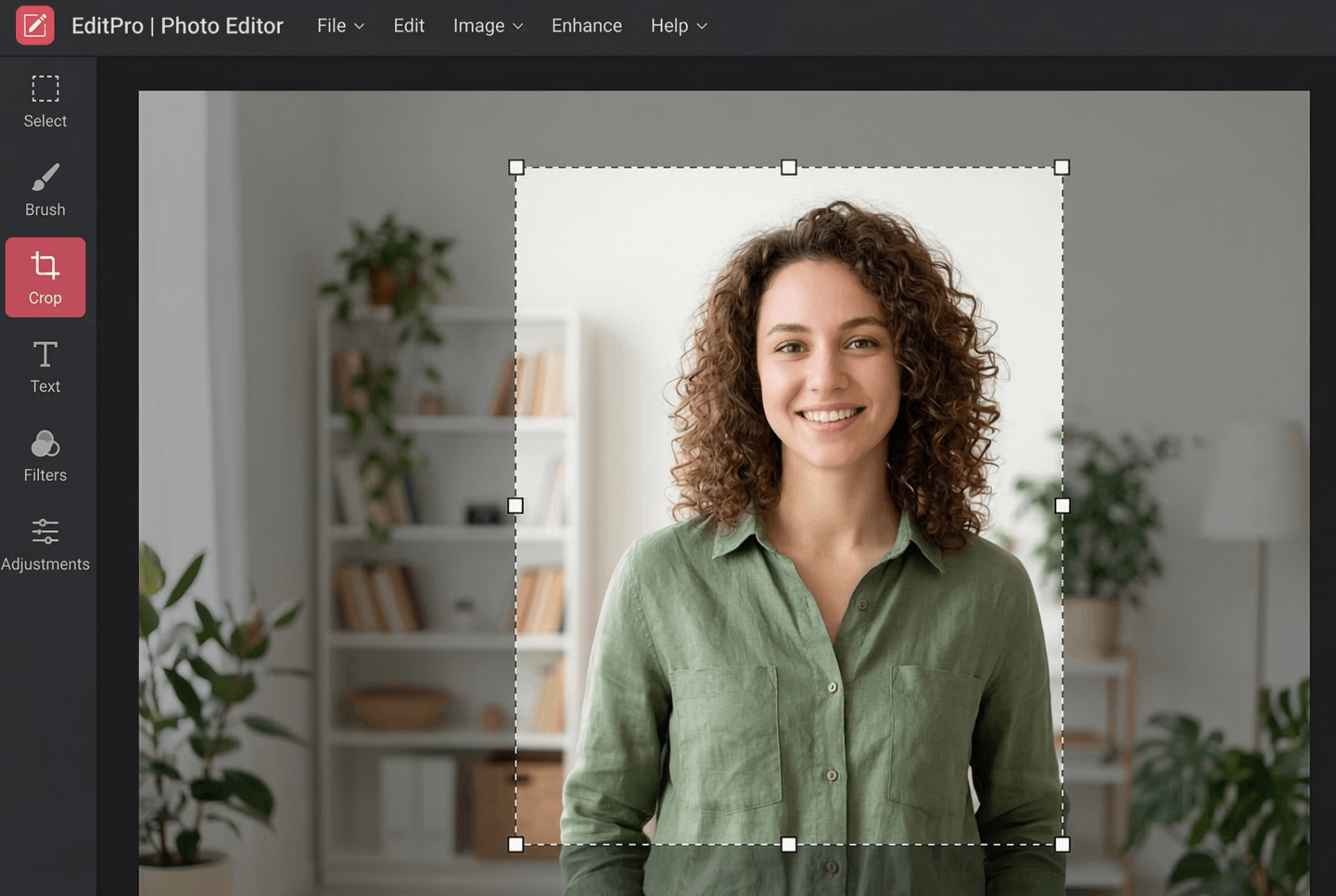Click the right-middle crop edge handle
The image size is (1336, 896).
pyautogui.click(x=1062, y=506)
